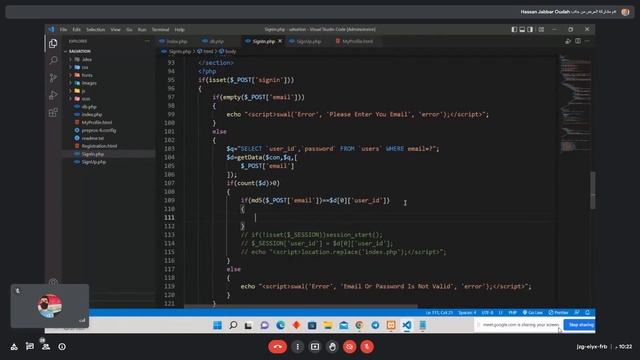Screen dimensions: 640x360
Task: Open Microsoft Edge on the taskbar
Action: click(x=280, y=325)
